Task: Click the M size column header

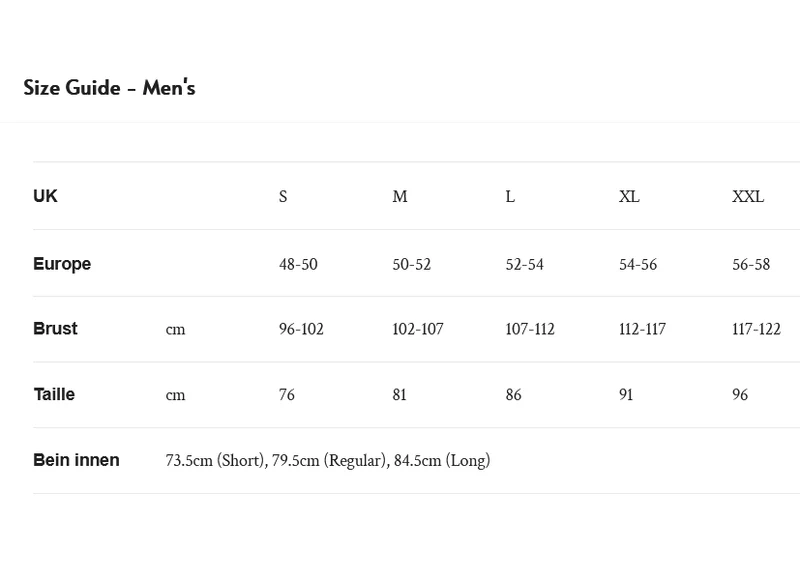Action: 400,196
